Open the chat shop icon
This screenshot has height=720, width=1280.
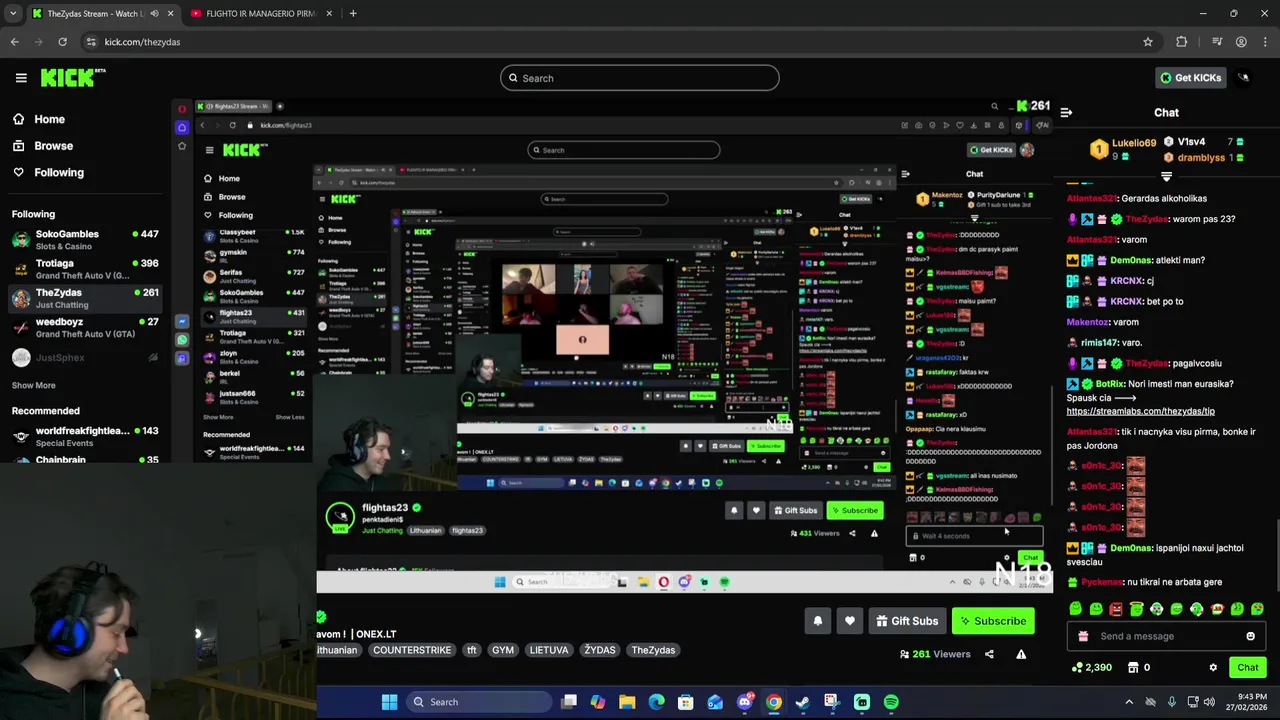click(x=1133, y=667)
